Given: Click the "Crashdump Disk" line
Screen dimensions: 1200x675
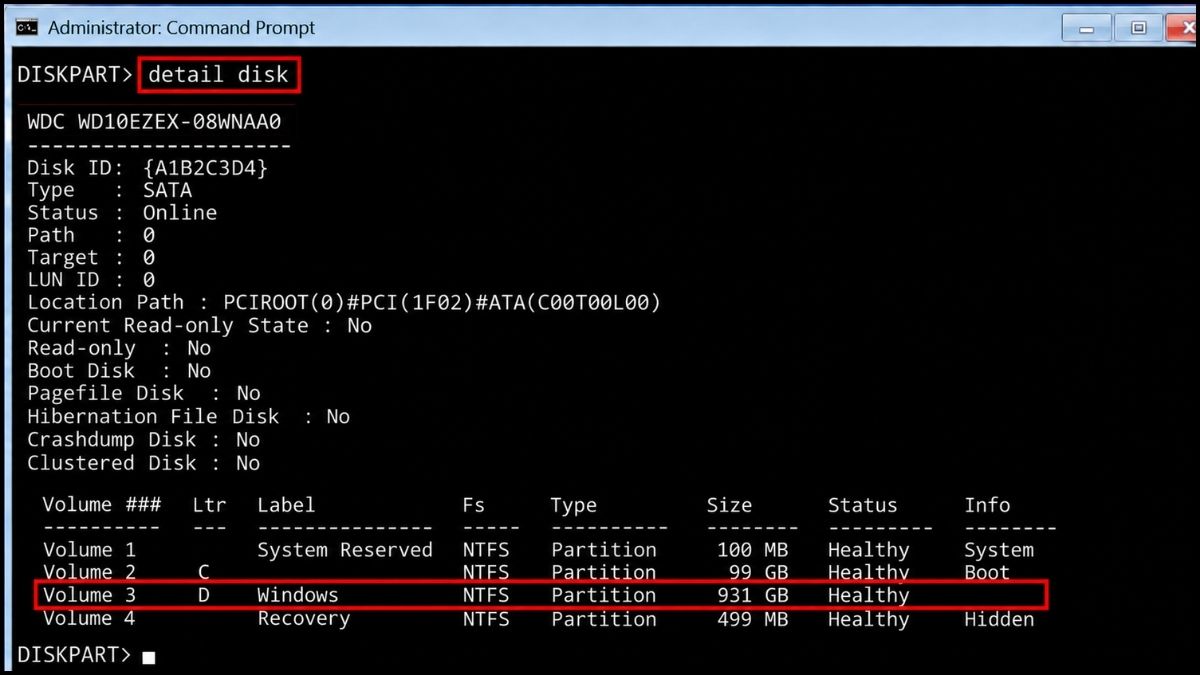Looking at the screenshot, I should point(143,439).
